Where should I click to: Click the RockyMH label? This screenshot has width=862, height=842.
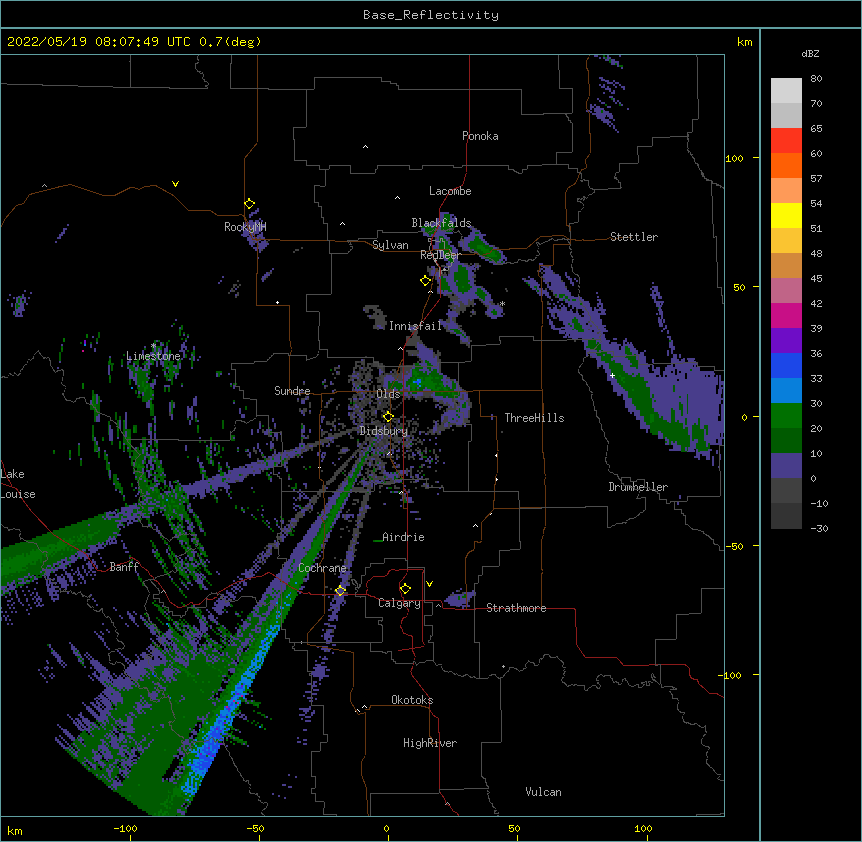tap(245, 227)
